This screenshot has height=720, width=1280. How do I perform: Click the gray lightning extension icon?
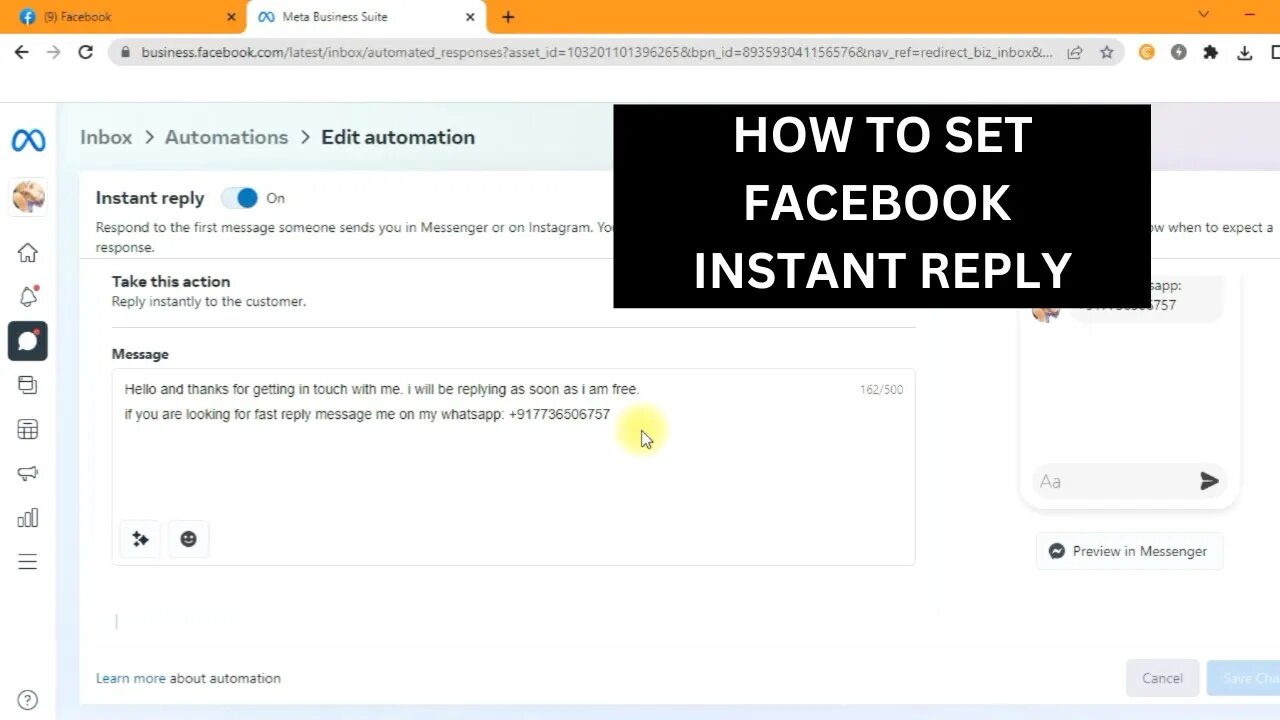(1179, 52)
